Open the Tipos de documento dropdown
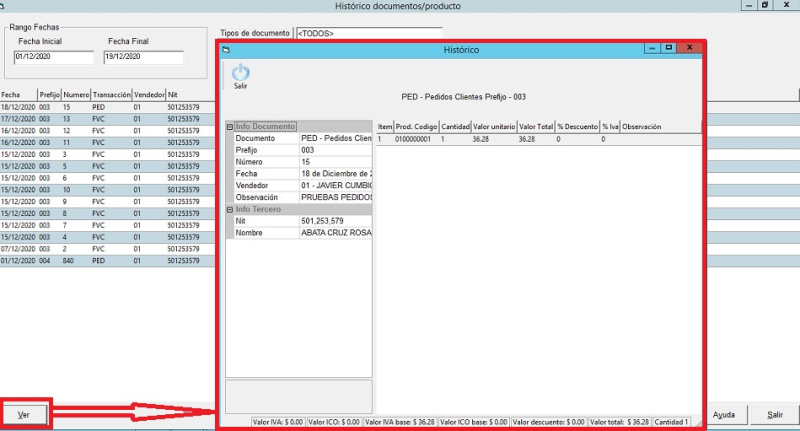The width and height of the screenshot is (800, 431). click(x=368, y=34)
